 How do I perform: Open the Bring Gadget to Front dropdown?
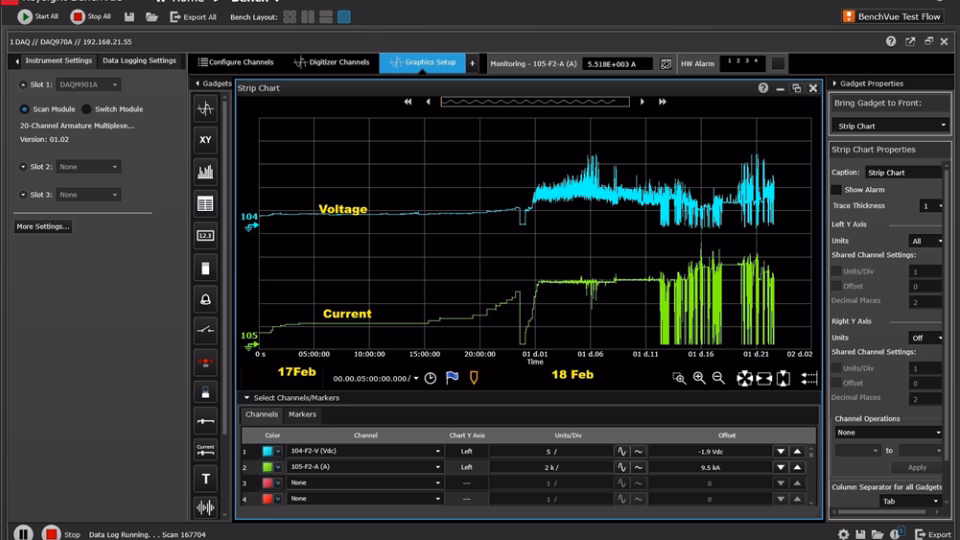coord(890,126)
